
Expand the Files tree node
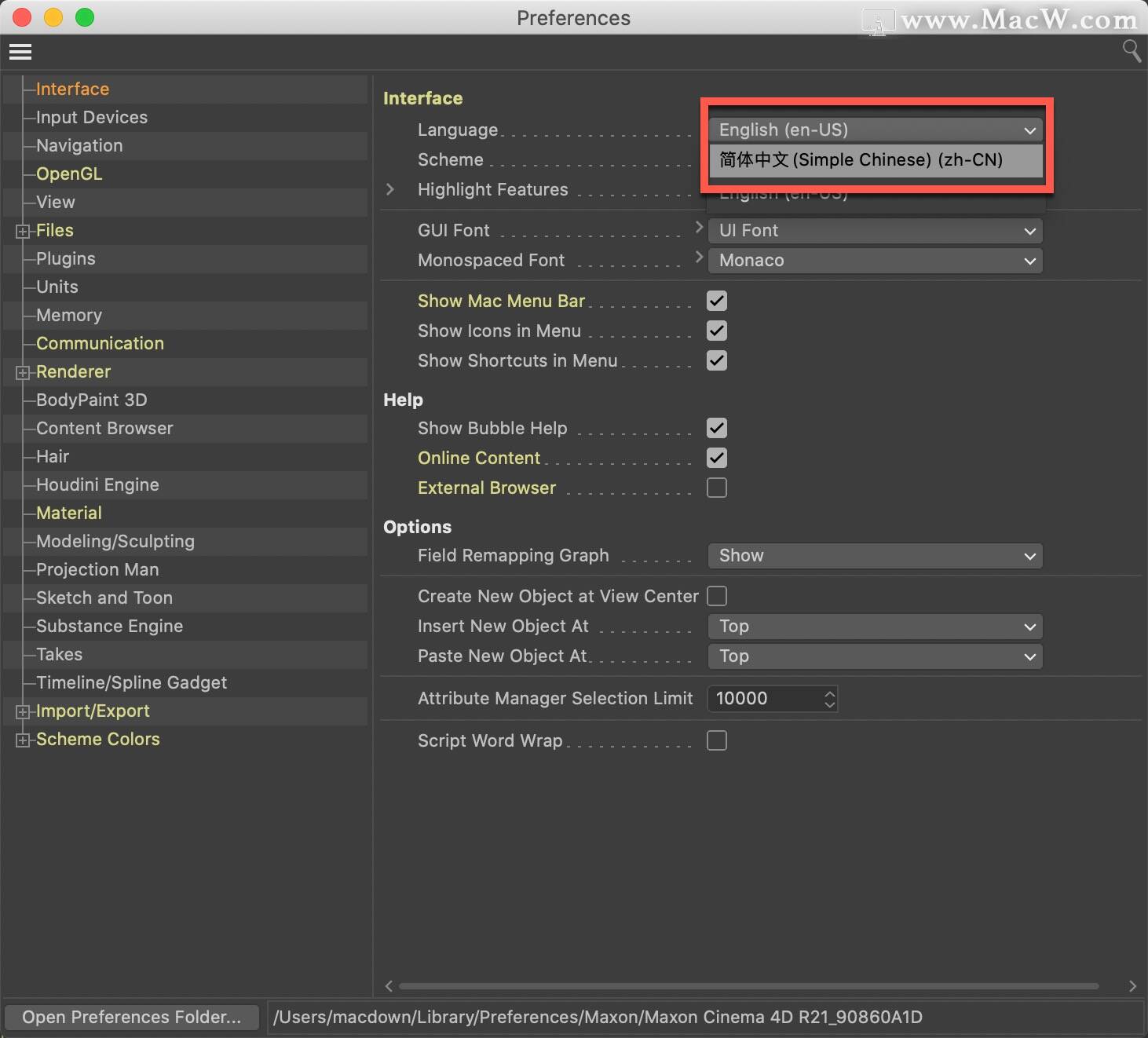pos(23,231)
